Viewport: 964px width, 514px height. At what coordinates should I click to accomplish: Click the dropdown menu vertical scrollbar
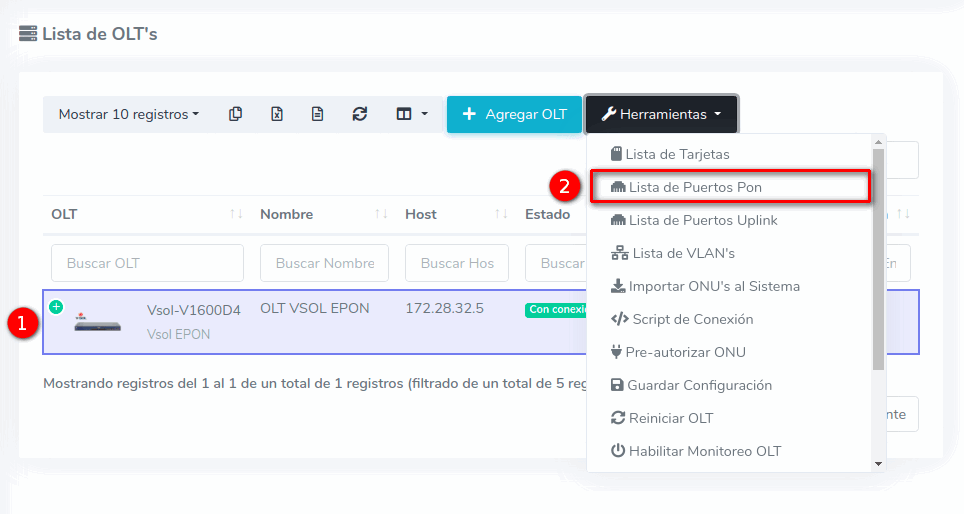pos(878,260)
